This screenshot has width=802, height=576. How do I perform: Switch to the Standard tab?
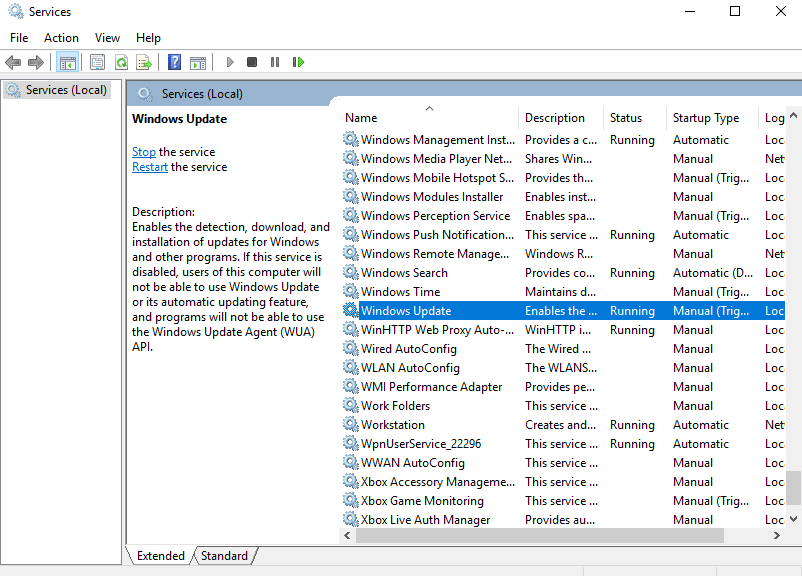point(224,556)
